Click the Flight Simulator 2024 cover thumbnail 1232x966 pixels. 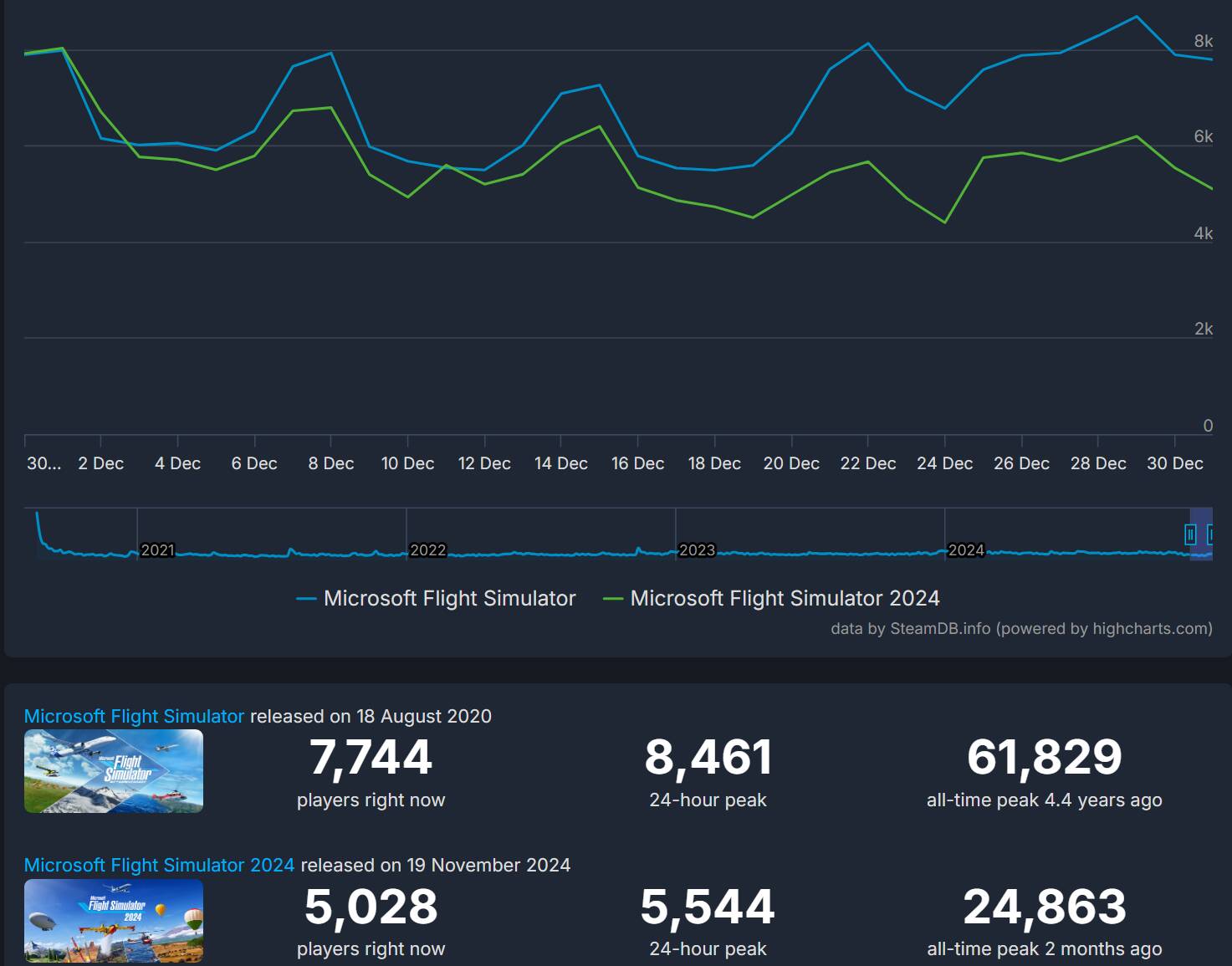[114, 920]
